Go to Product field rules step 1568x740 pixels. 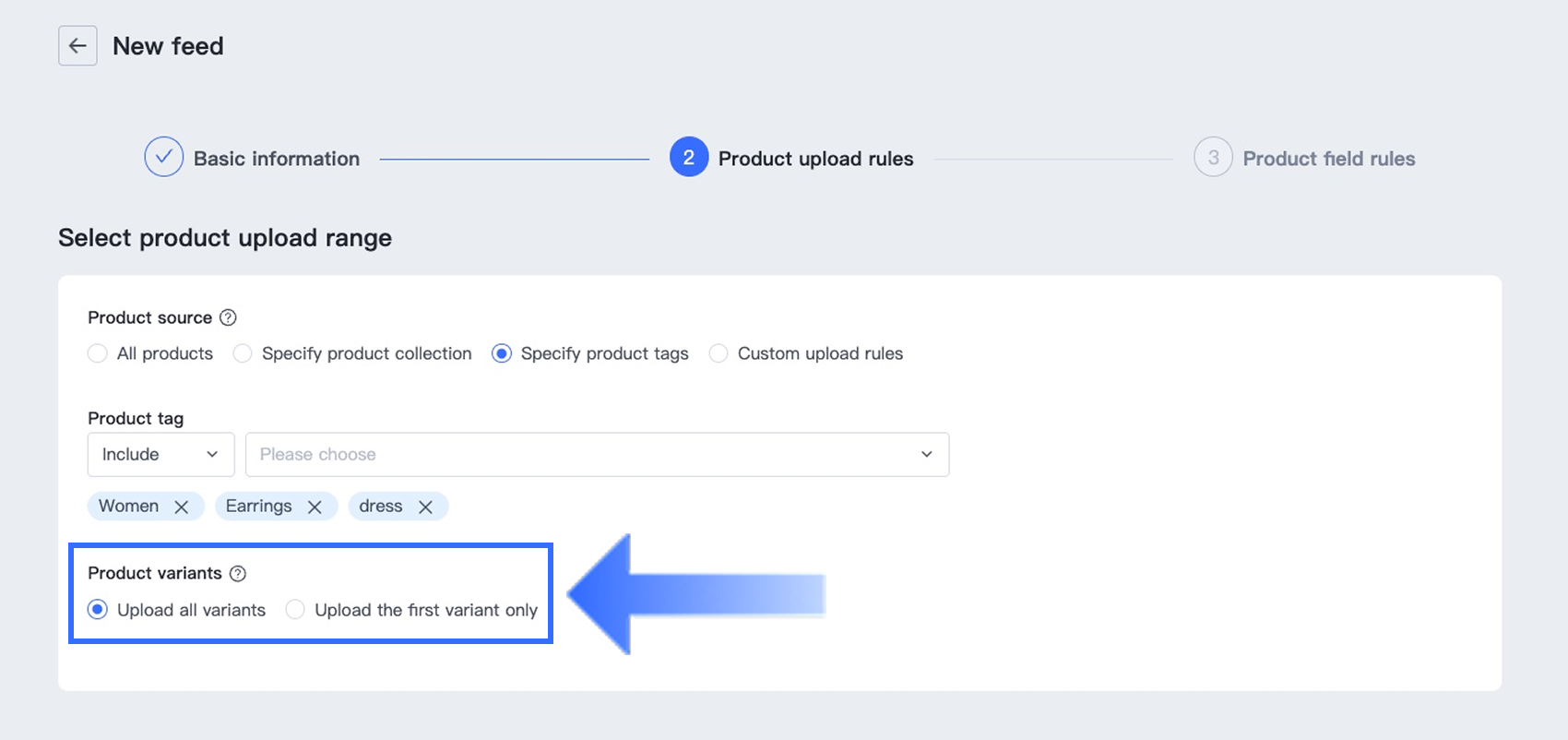[x=1328, y=159]
